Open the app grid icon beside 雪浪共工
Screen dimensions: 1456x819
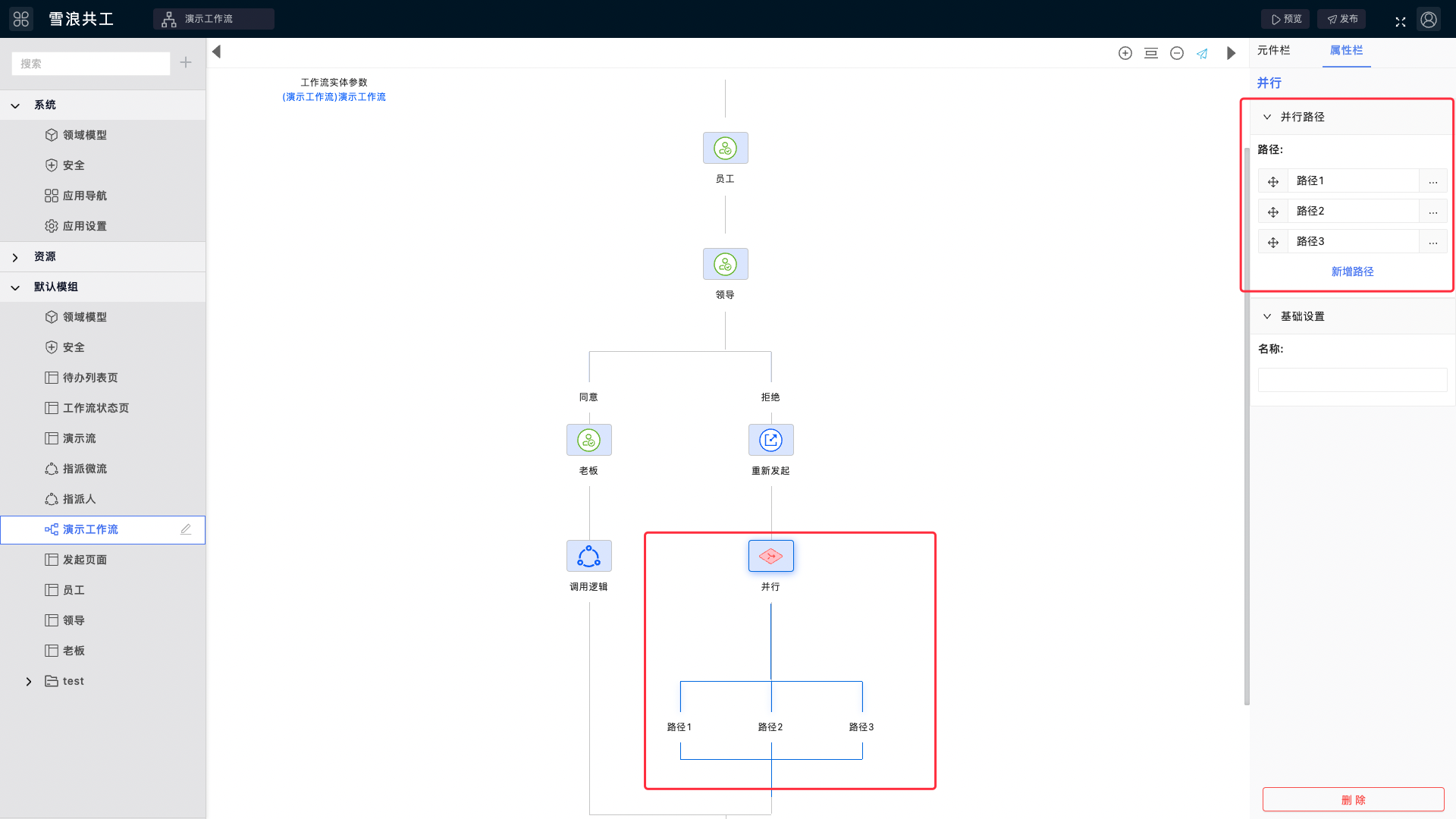(21, 19)
